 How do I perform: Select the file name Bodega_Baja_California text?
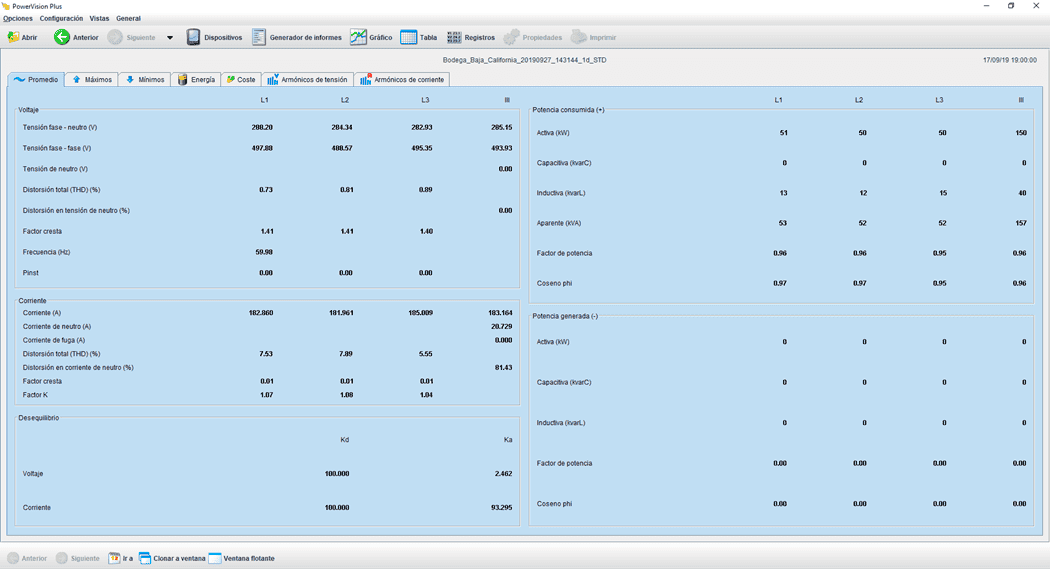point(524,60)
